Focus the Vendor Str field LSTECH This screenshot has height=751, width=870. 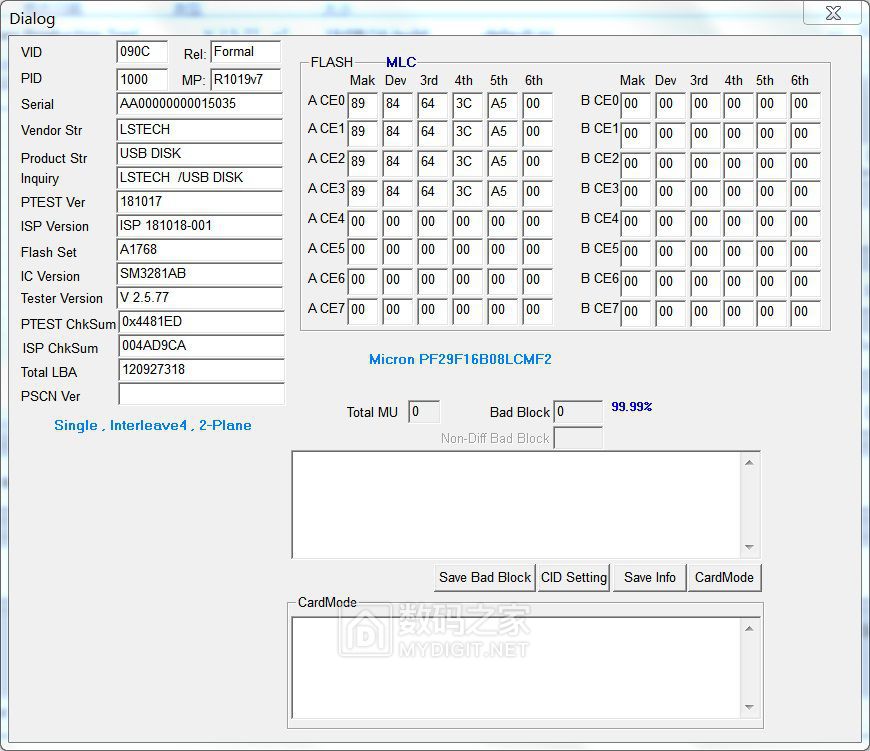point(199,130)
